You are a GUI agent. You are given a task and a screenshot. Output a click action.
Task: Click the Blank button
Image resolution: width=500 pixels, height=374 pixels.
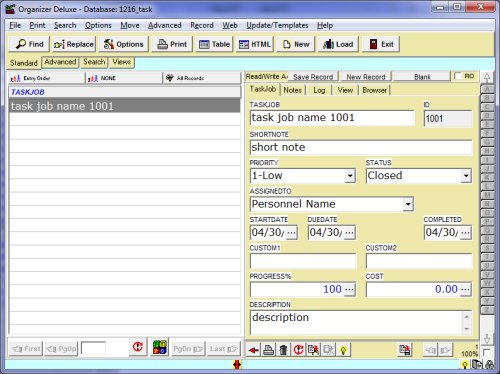click(422, 77)
